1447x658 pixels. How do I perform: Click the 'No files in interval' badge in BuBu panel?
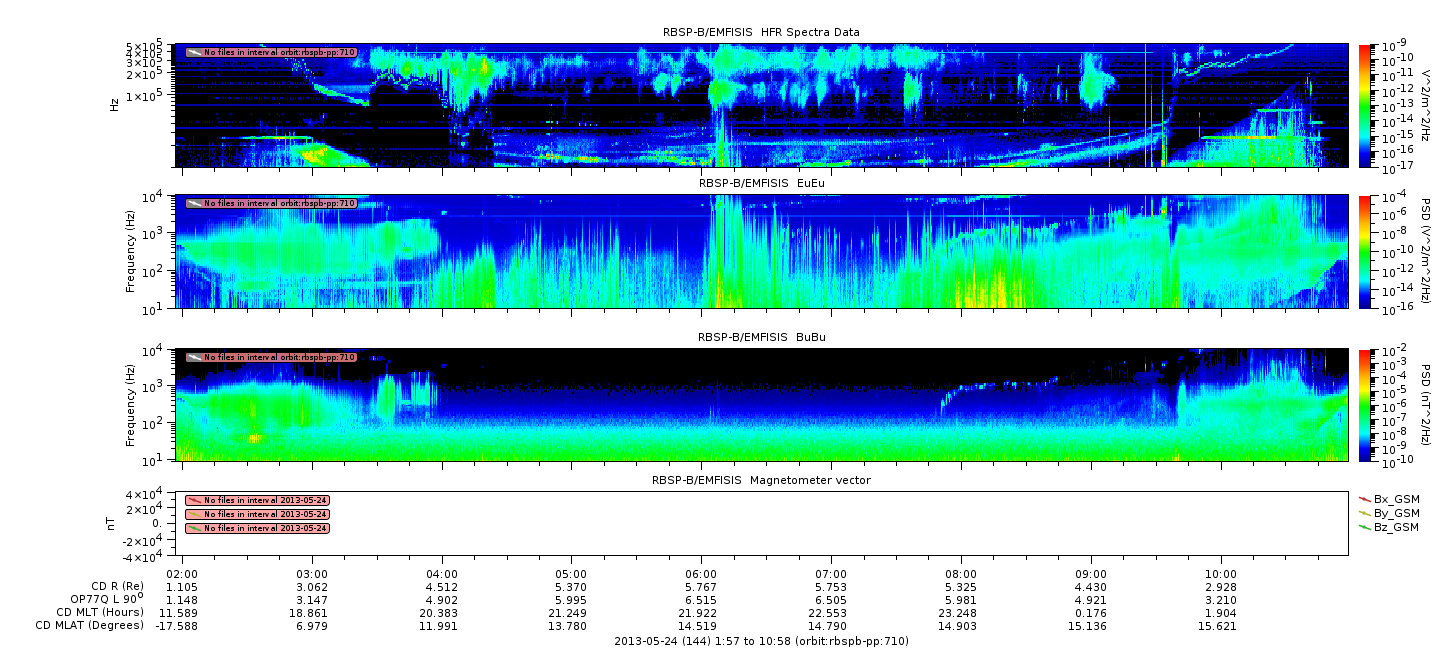(271, 357)
